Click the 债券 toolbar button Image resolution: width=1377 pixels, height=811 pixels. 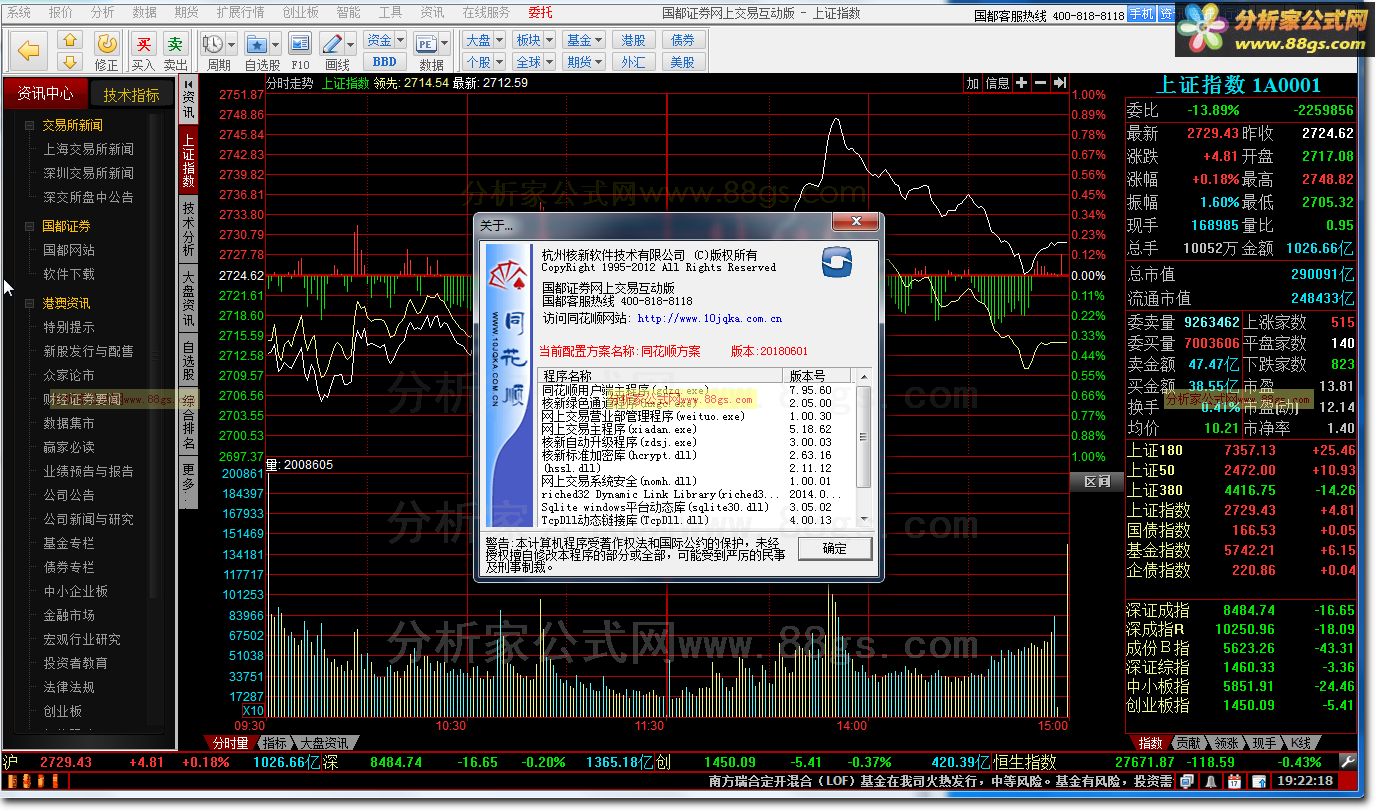point(683,41)
